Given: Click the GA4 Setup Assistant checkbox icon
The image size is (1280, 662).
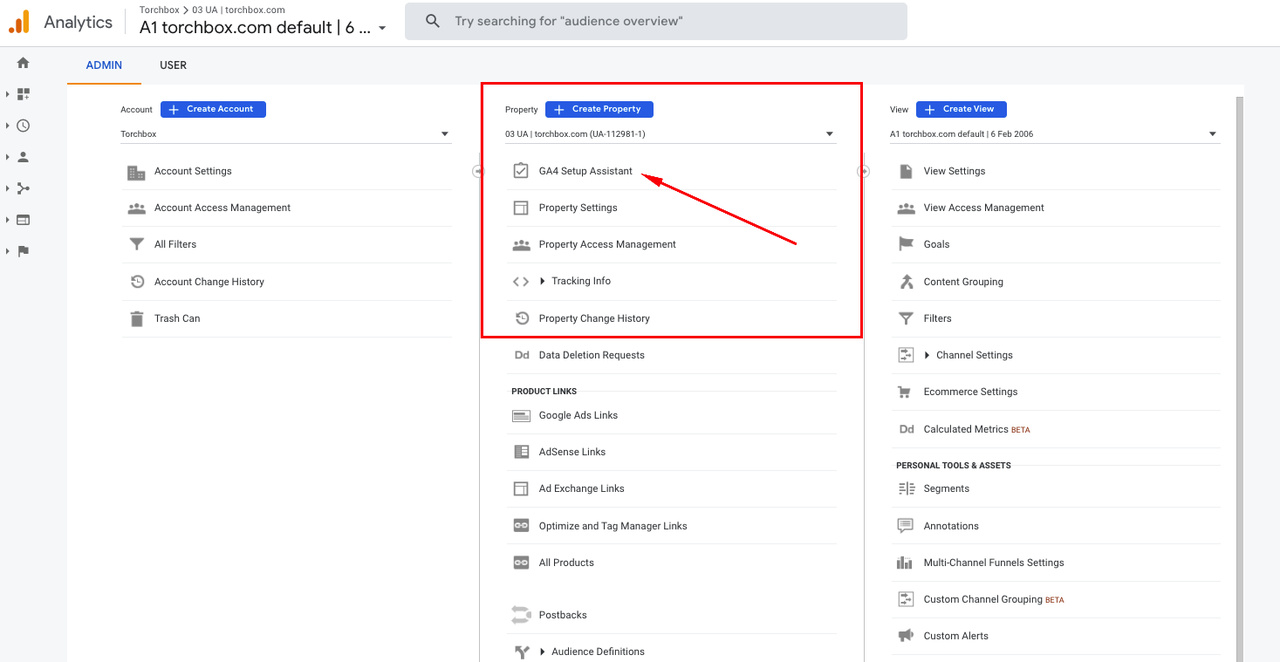Looking at the screenshot, I should [x=520, y=171].
